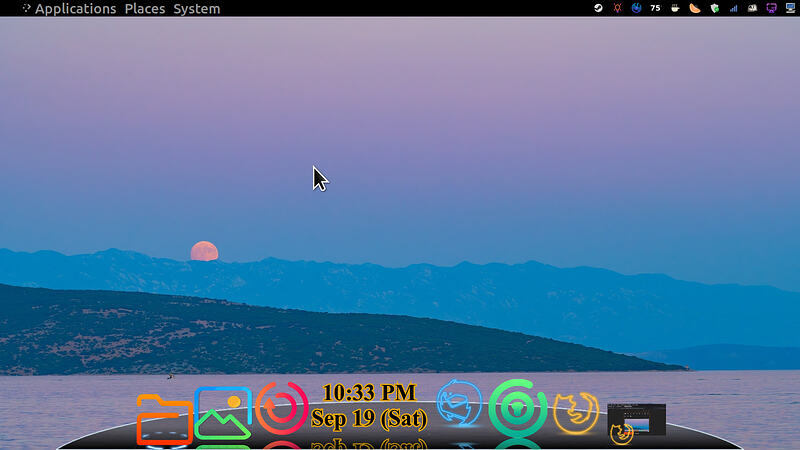Click the dock clock showing 10:33 PM
This screenshot has height=450, width=800.
[x=369, y=406]
